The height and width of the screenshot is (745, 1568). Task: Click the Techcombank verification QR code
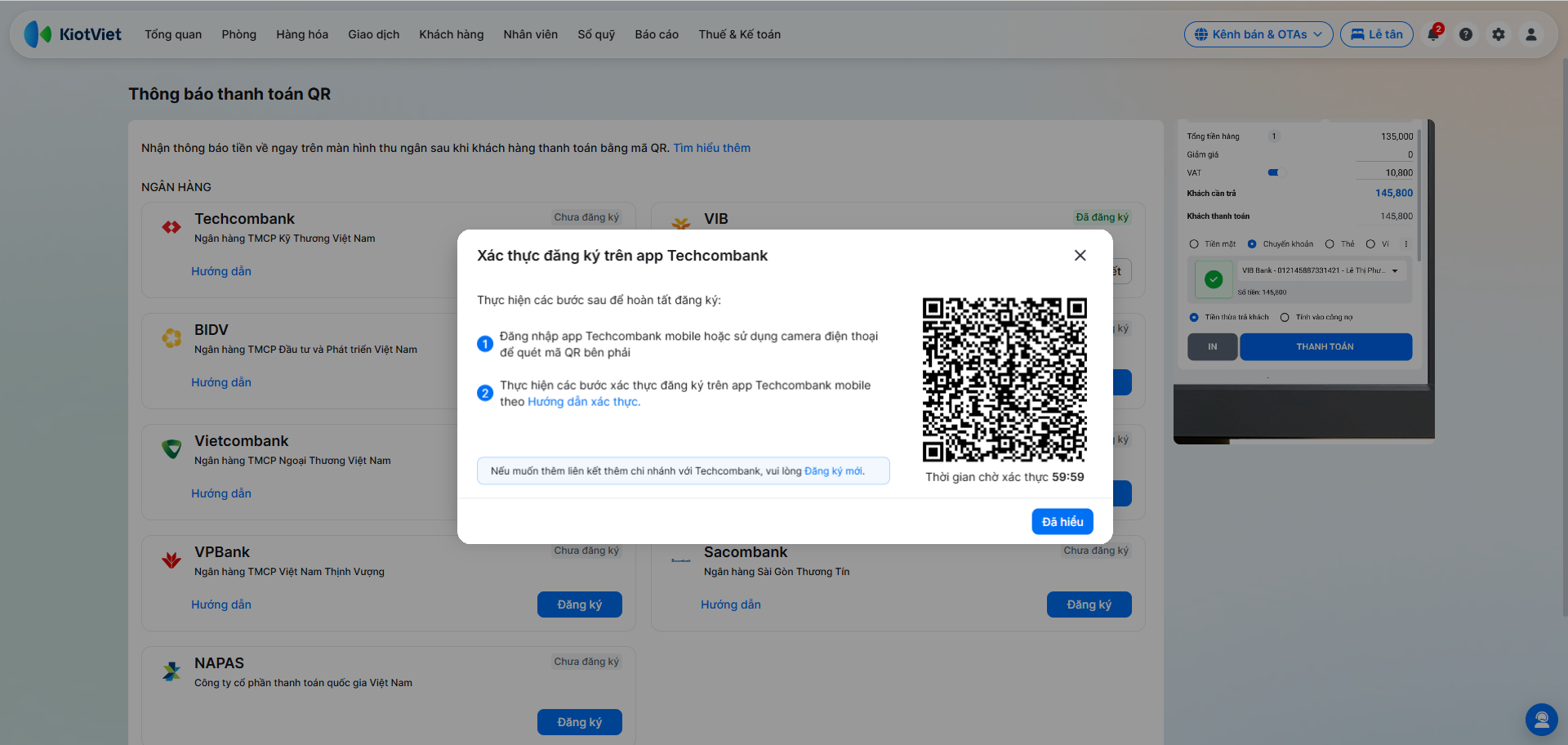(1004, 380)
